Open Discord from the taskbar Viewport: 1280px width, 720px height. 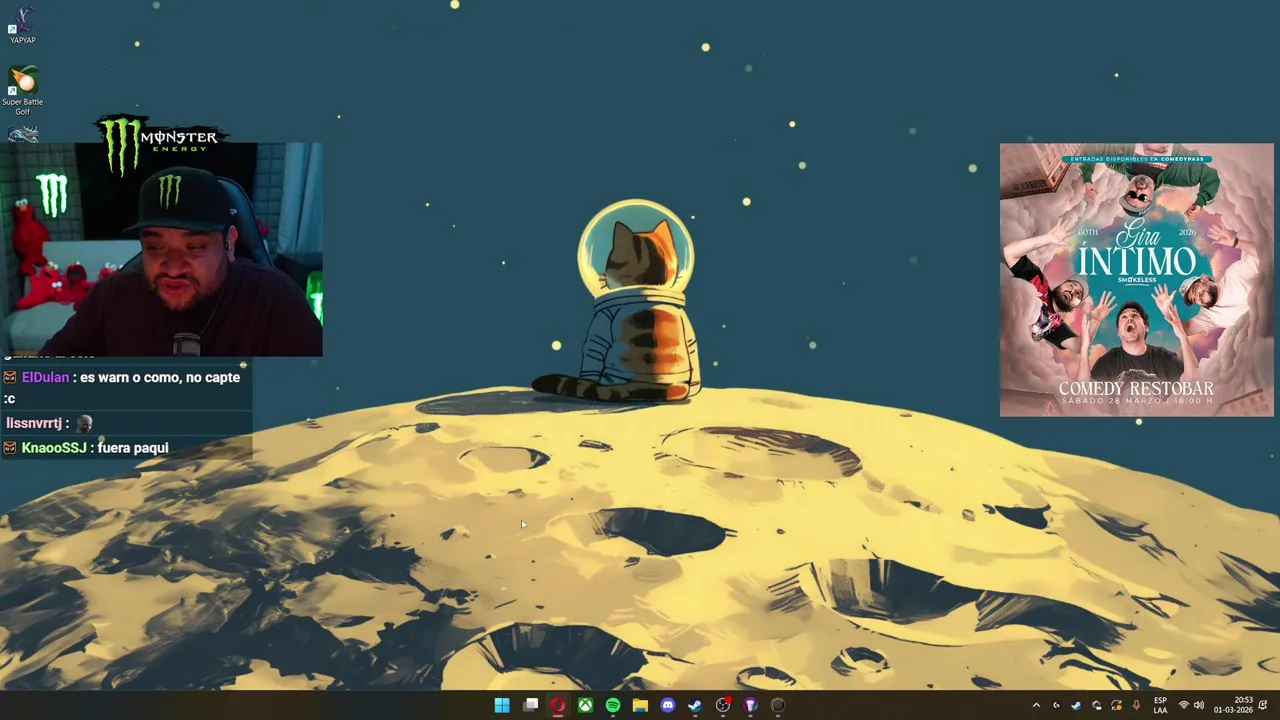tap(668, 705)
